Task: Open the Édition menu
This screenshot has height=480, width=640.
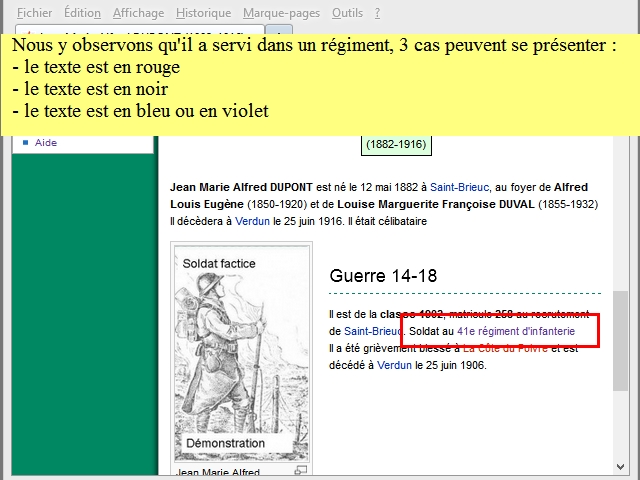Action: 82,13
